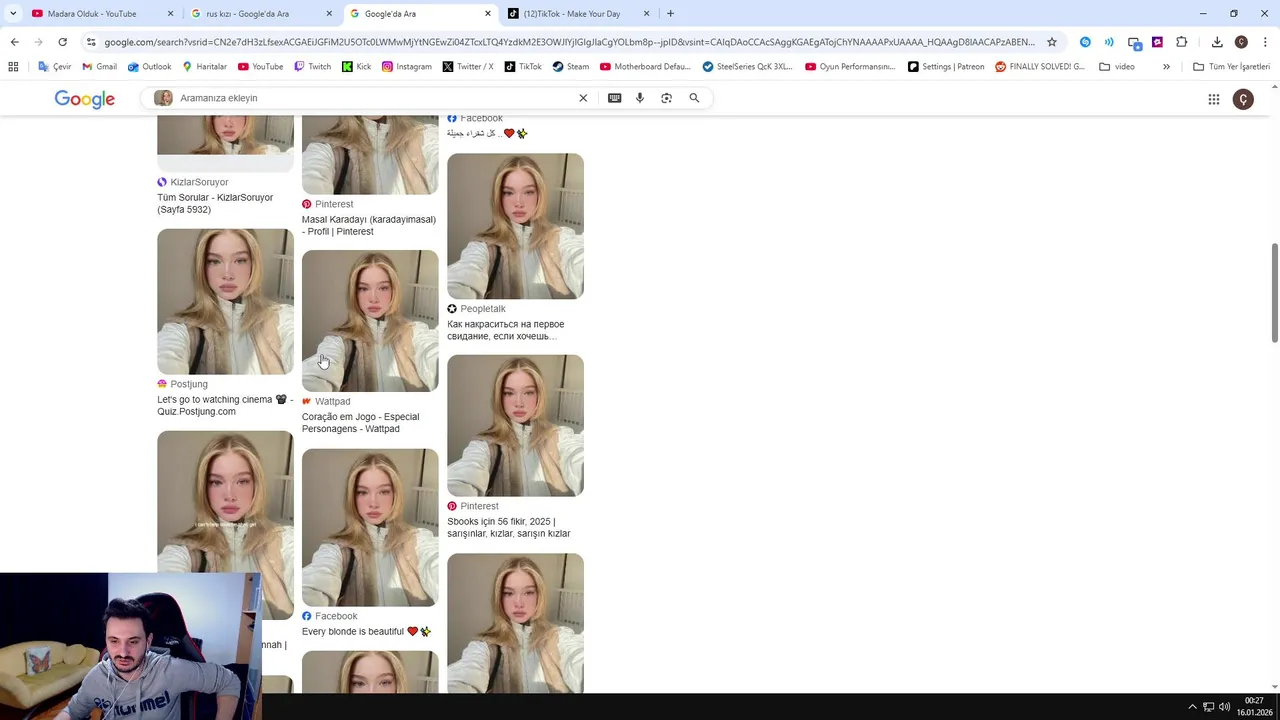
Task: Open the Çevir bookmark
Action: click(x=55, y=67)
